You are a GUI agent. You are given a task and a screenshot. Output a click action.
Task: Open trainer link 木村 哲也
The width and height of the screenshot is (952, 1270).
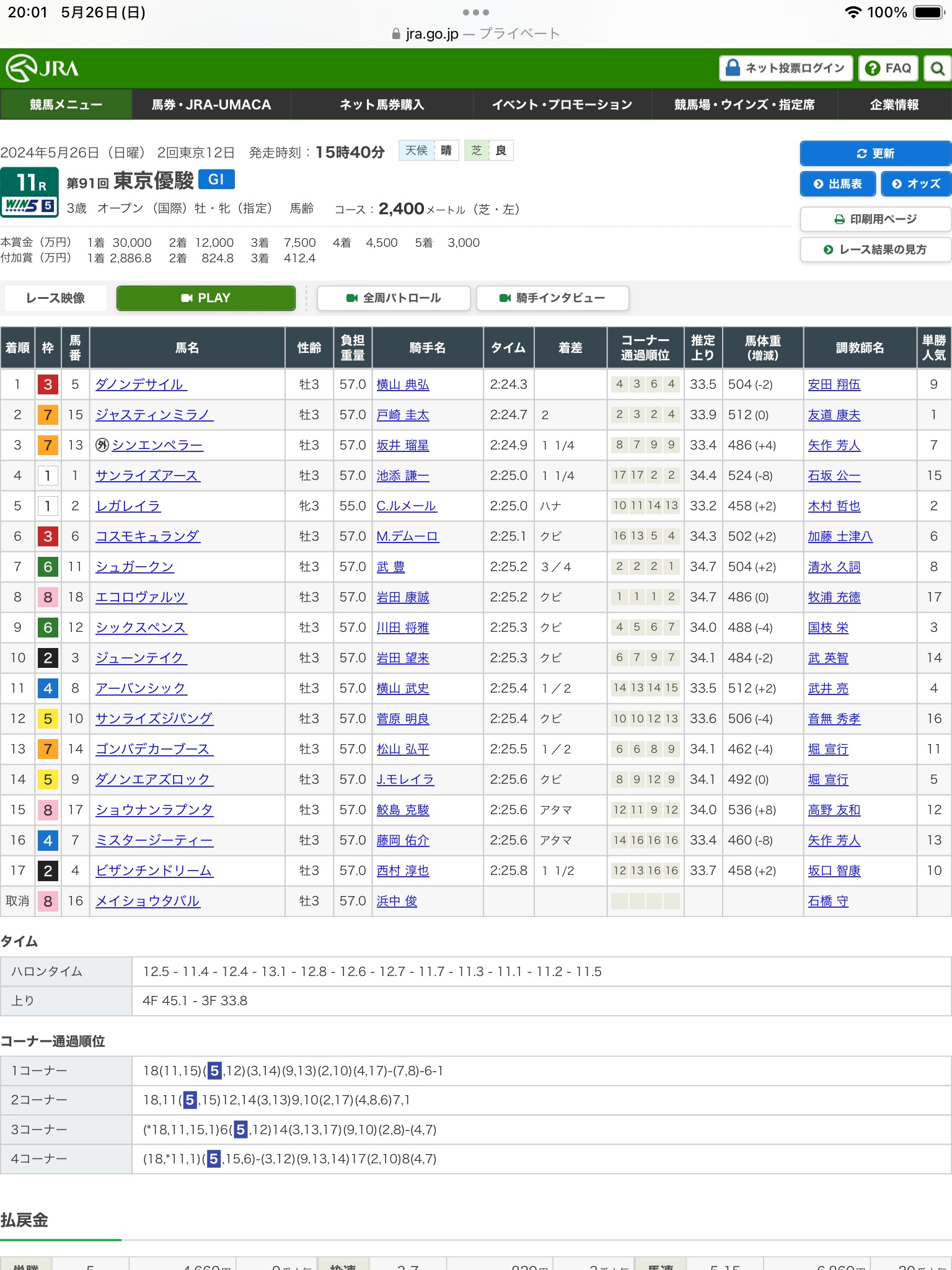(834, 506)
